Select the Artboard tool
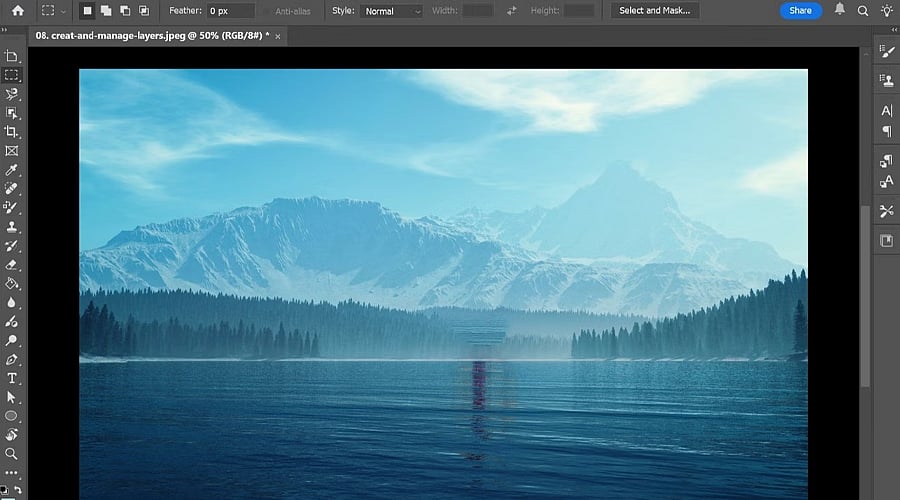The height and width of the screenshot is (500, 900). coord(11,56)
